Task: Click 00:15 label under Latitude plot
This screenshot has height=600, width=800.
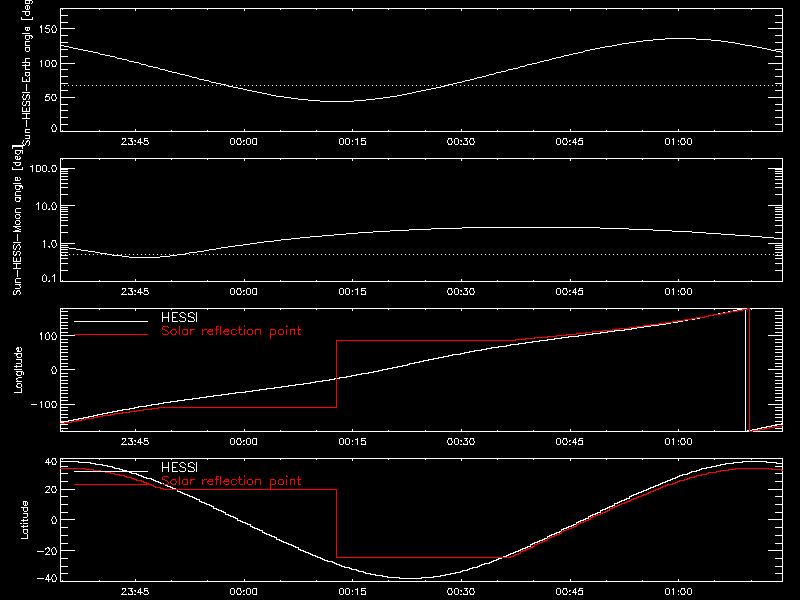Action: [352, 592]
